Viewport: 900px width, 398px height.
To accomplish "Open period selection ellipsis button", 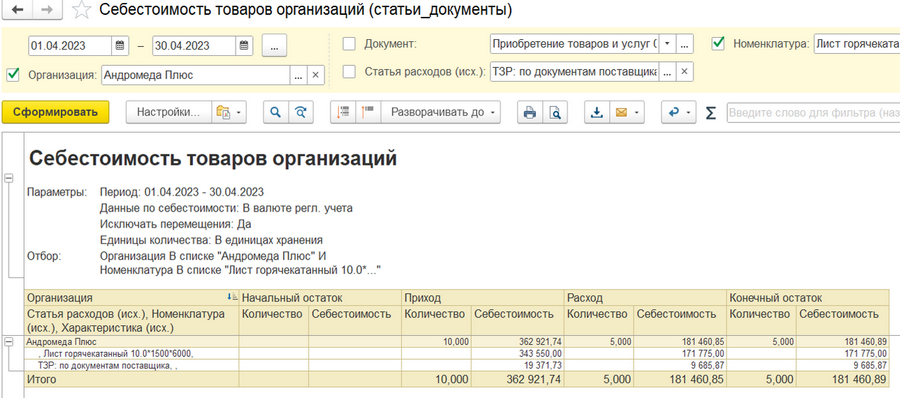I will click(274, 46).
